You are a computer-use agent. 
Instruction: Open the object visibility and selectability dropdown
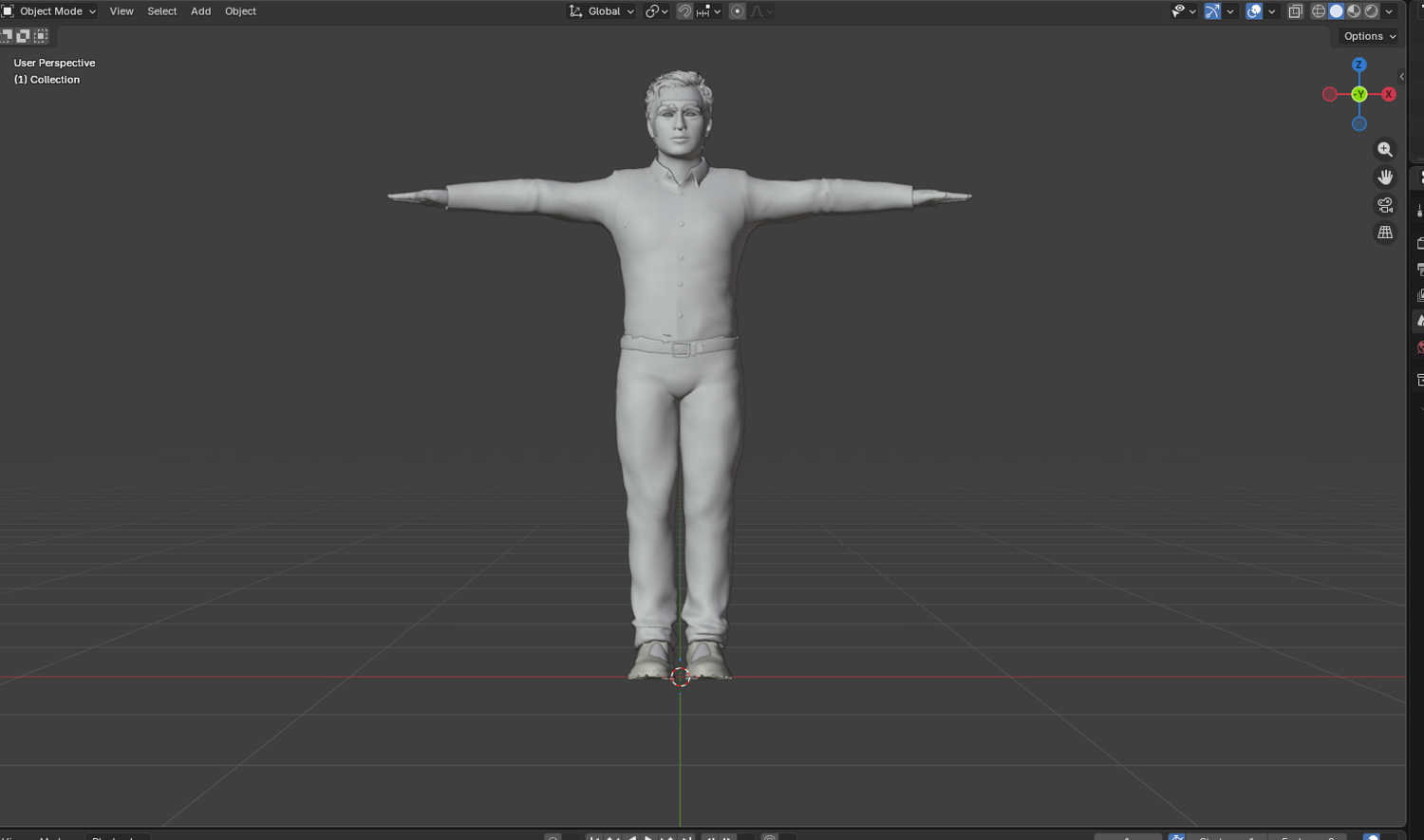pos(1183,11)
